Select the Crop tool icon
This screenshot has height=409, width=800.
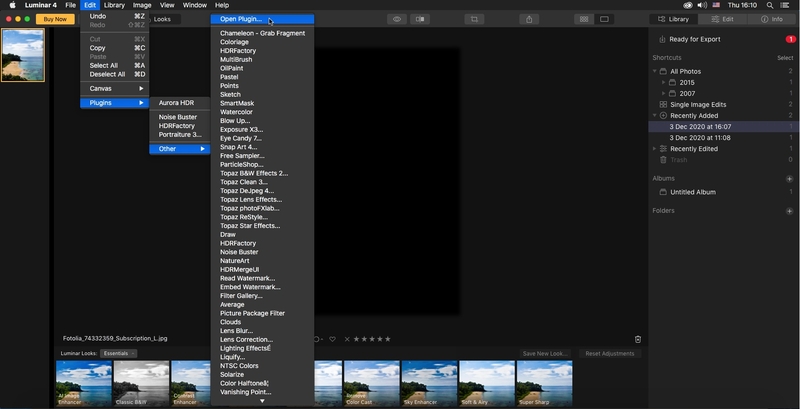tap(474, 19)
